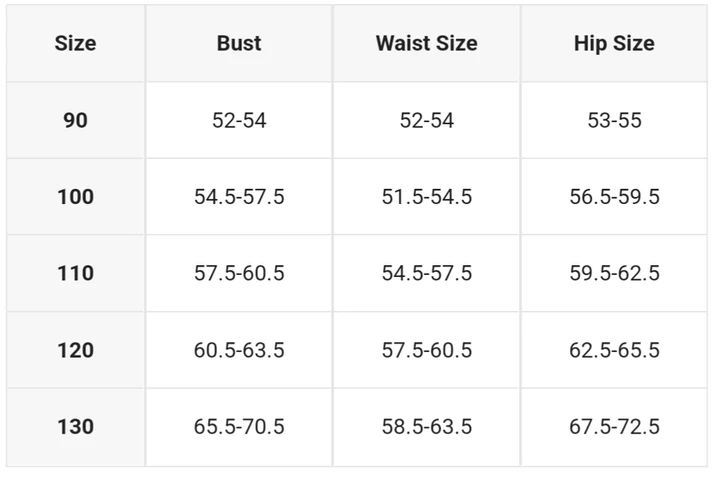The image size is (713, 481).
Task: Click bust value 57.5-60.5 for size 110
Action: tap(239, 273)
